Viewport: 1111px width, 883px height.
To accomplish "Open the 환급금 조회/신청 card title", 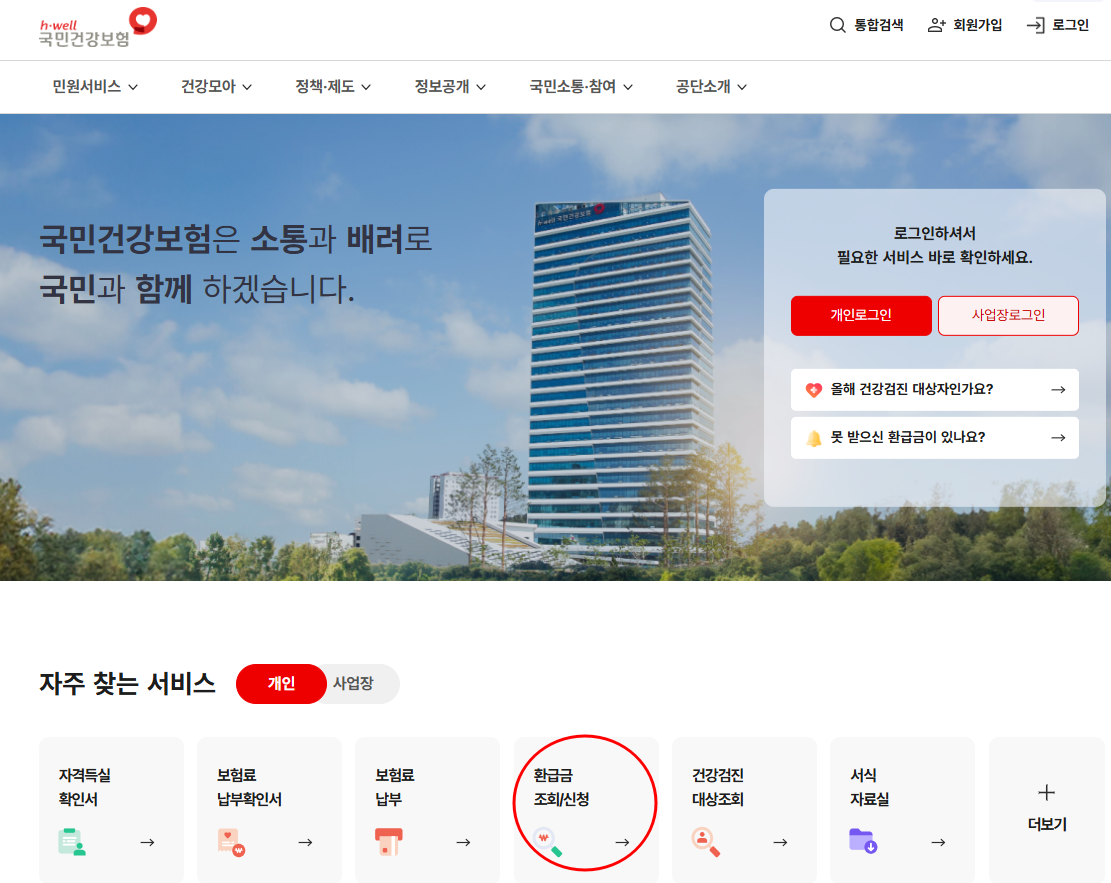I will point(561,787).
